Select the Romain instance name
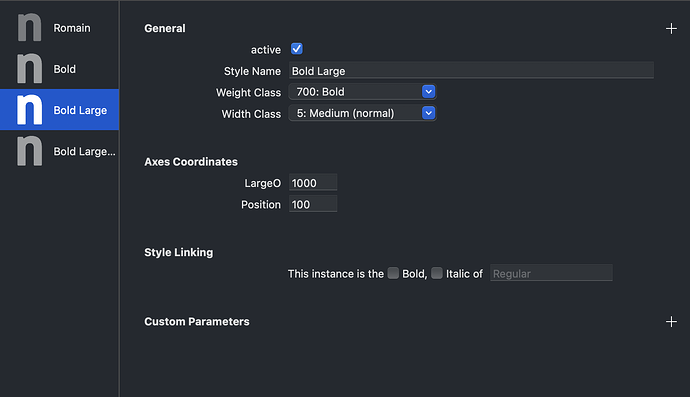Screen dimensions: 690x397 pos(72,28)
